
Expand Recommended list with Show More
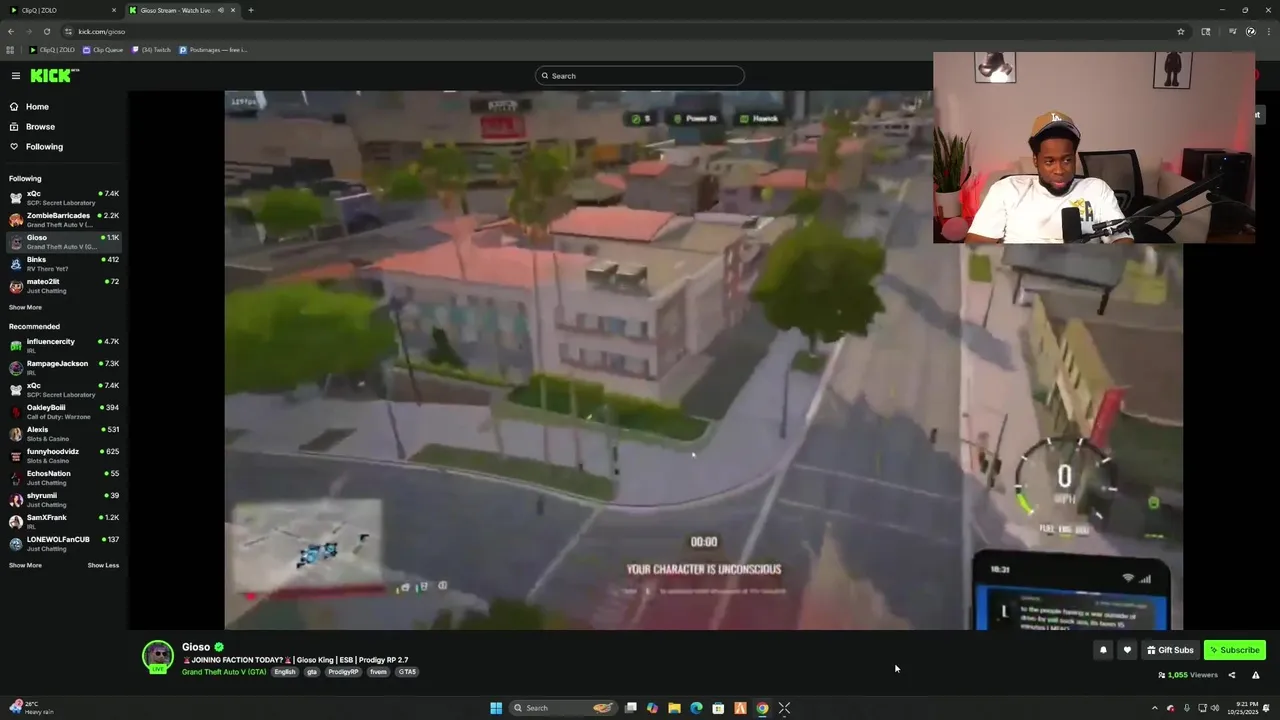point(25,566)
